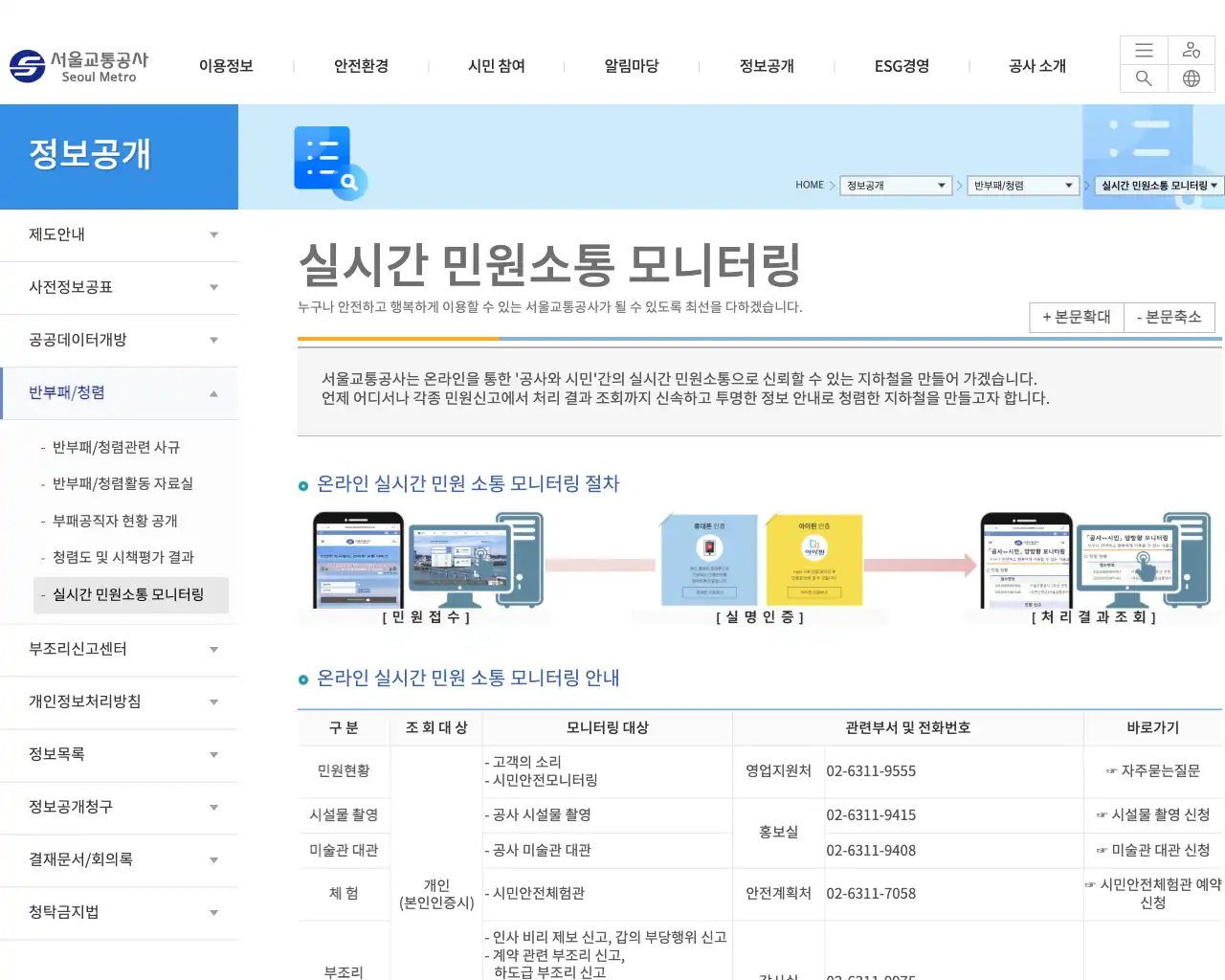
Task: Open the 정보공개 top menu
Action: 767,66
